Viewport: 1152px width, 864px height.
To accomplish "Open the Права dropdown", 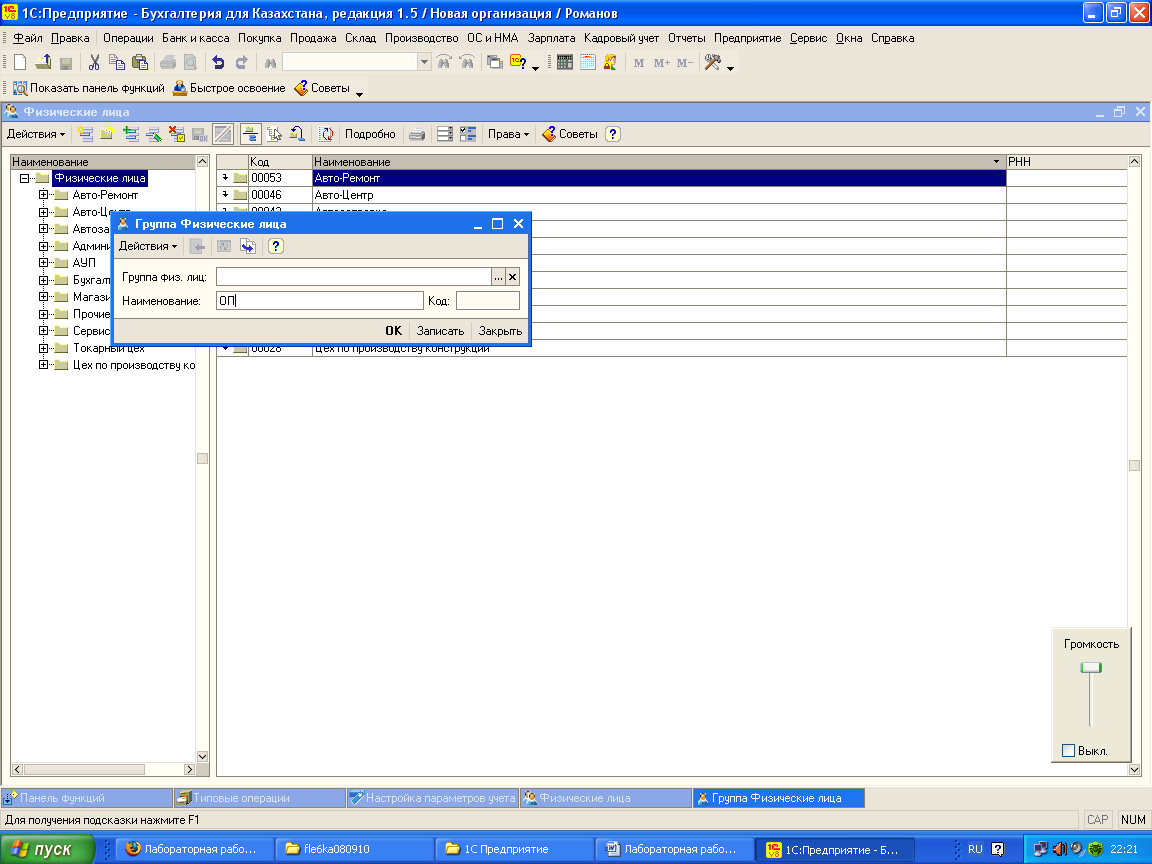I will [x=508, y=134].
